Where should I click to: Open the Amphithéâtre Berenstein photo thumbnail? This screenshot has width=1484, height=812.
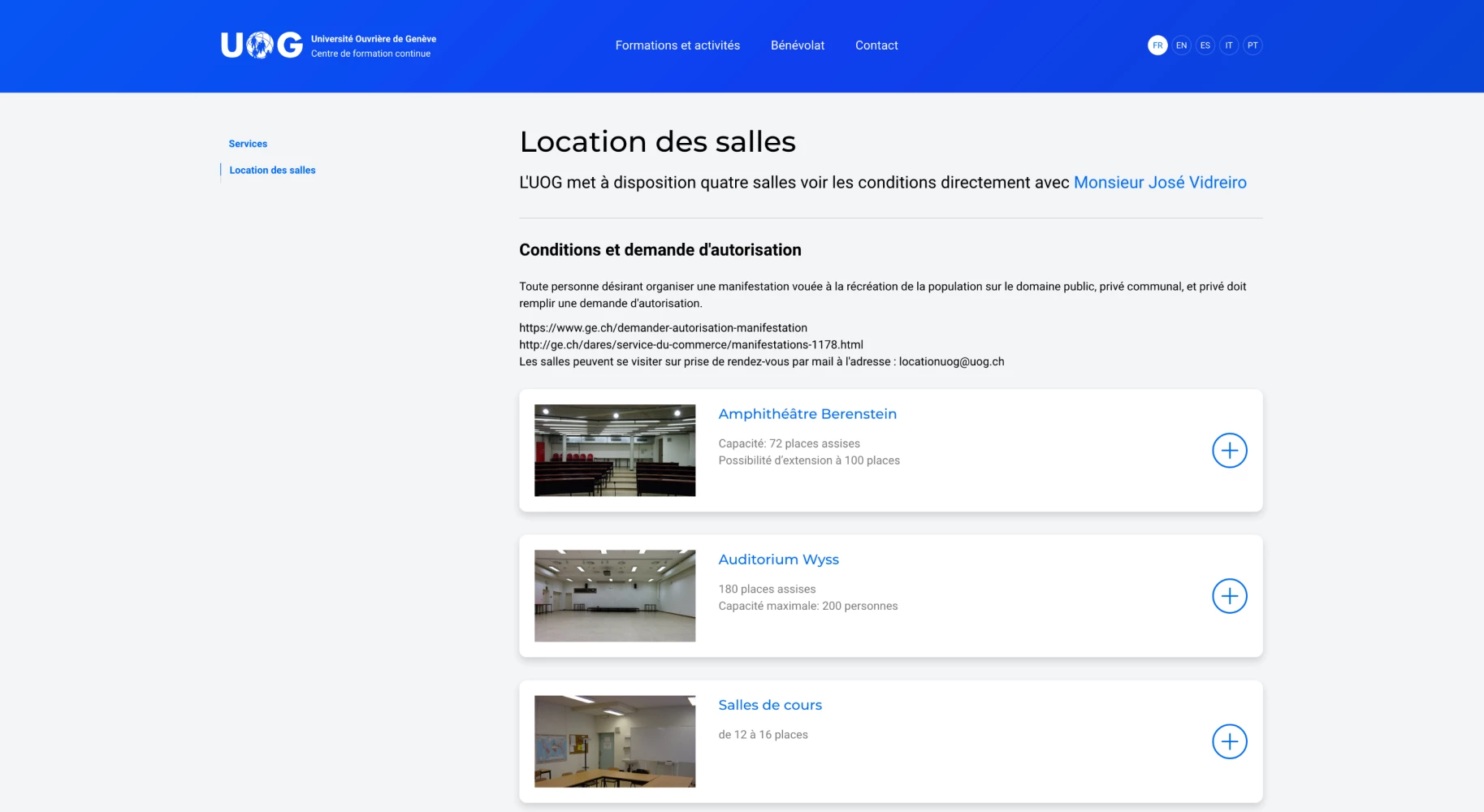click(615, 451)
